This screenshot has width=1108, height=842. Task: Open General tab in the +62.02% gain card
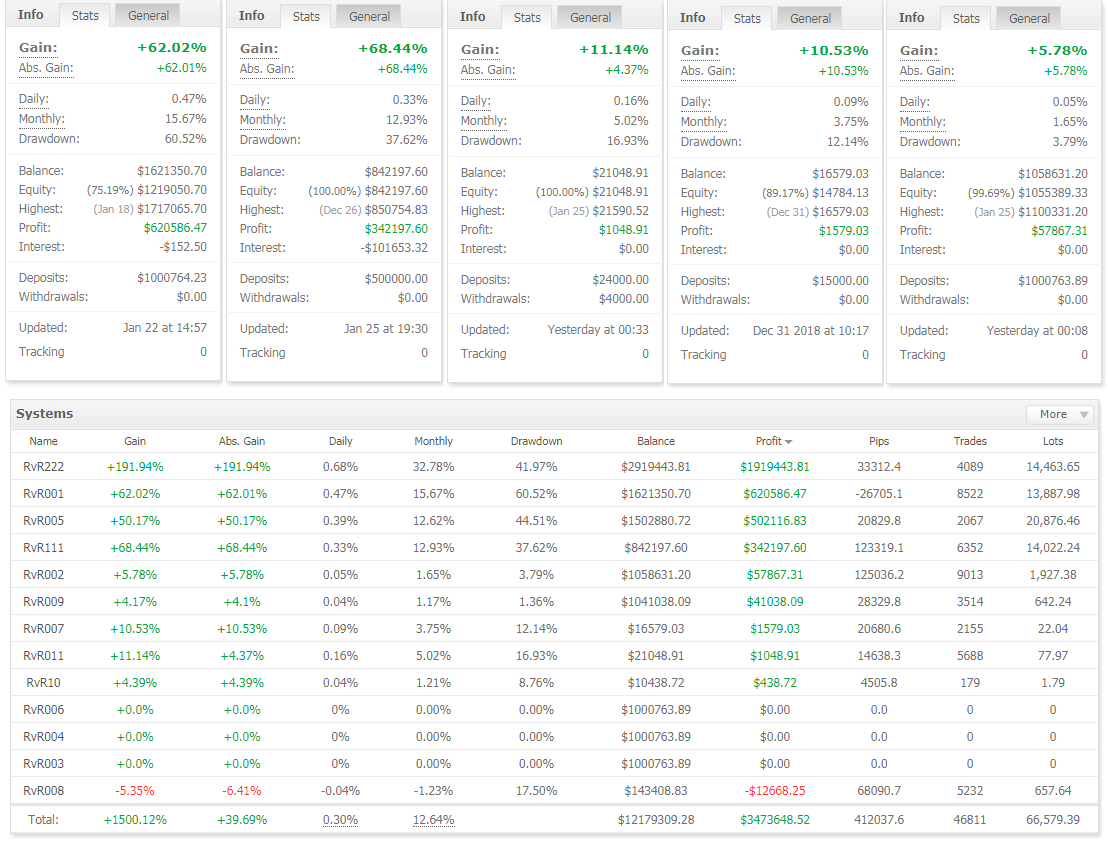click(148, 16)
